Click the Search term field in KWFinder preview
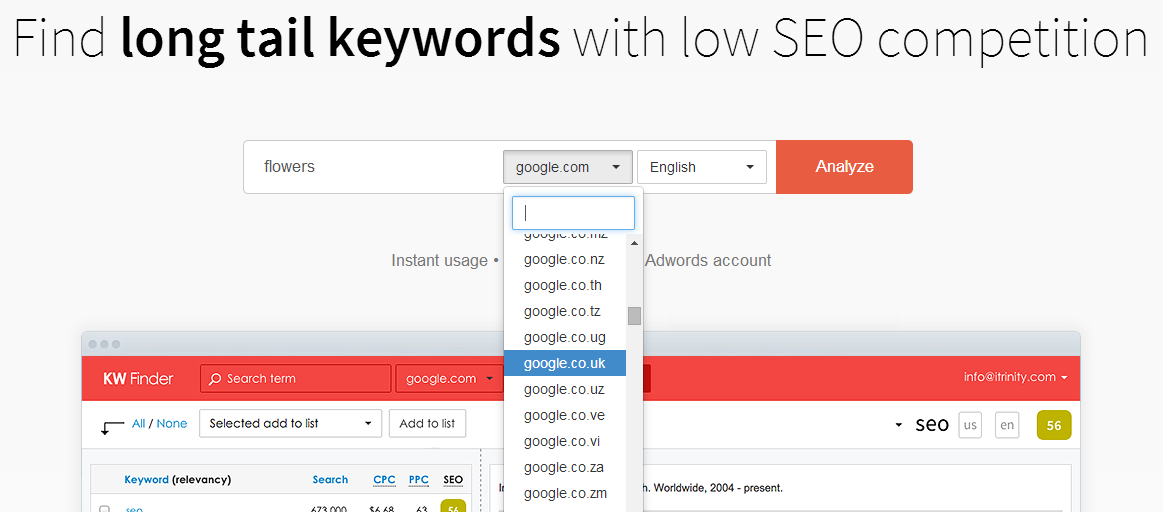This screenshot has height=512, width=1163. tap(295, 378)
